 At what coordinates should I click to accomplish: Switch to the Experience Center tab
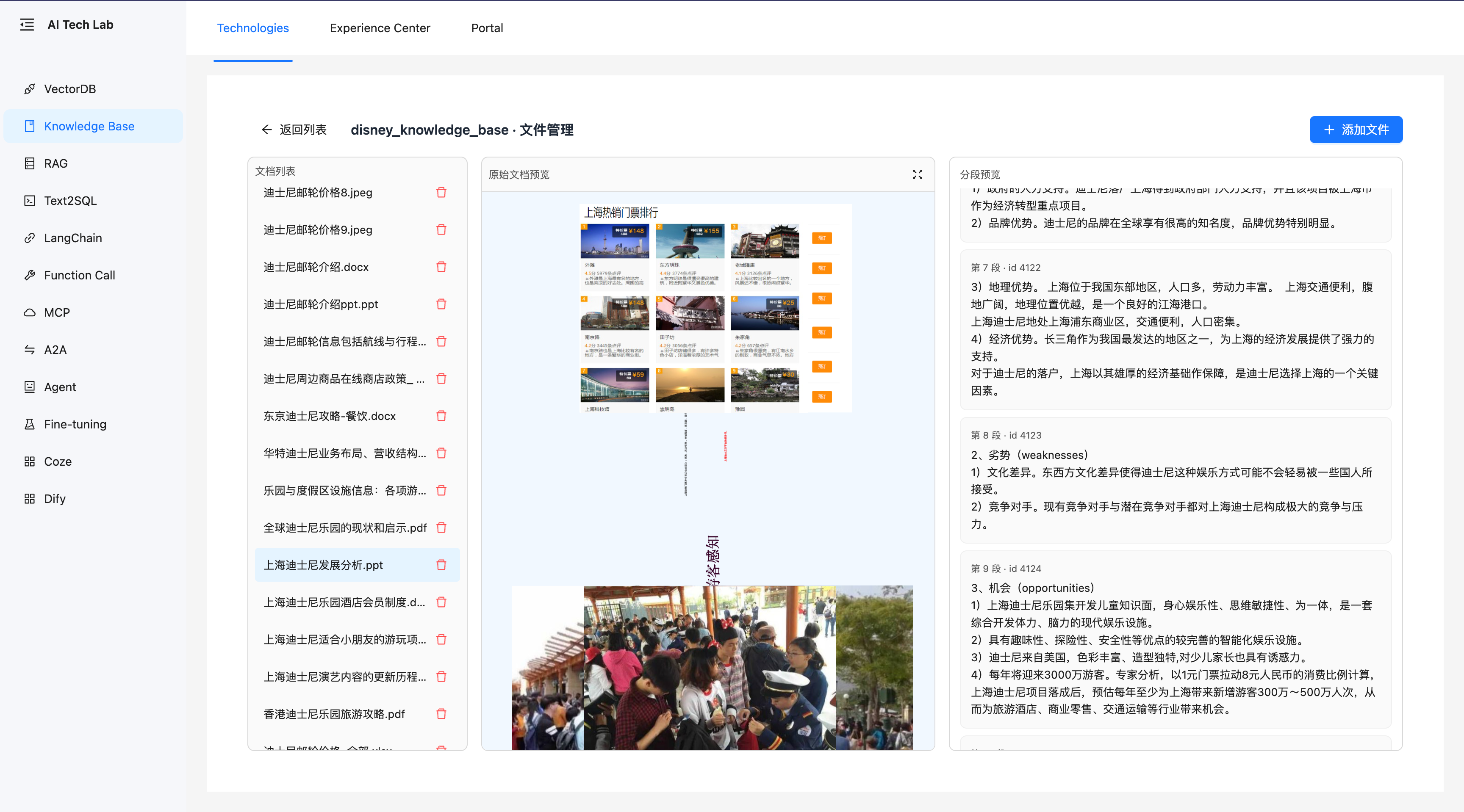coord(380,28)
